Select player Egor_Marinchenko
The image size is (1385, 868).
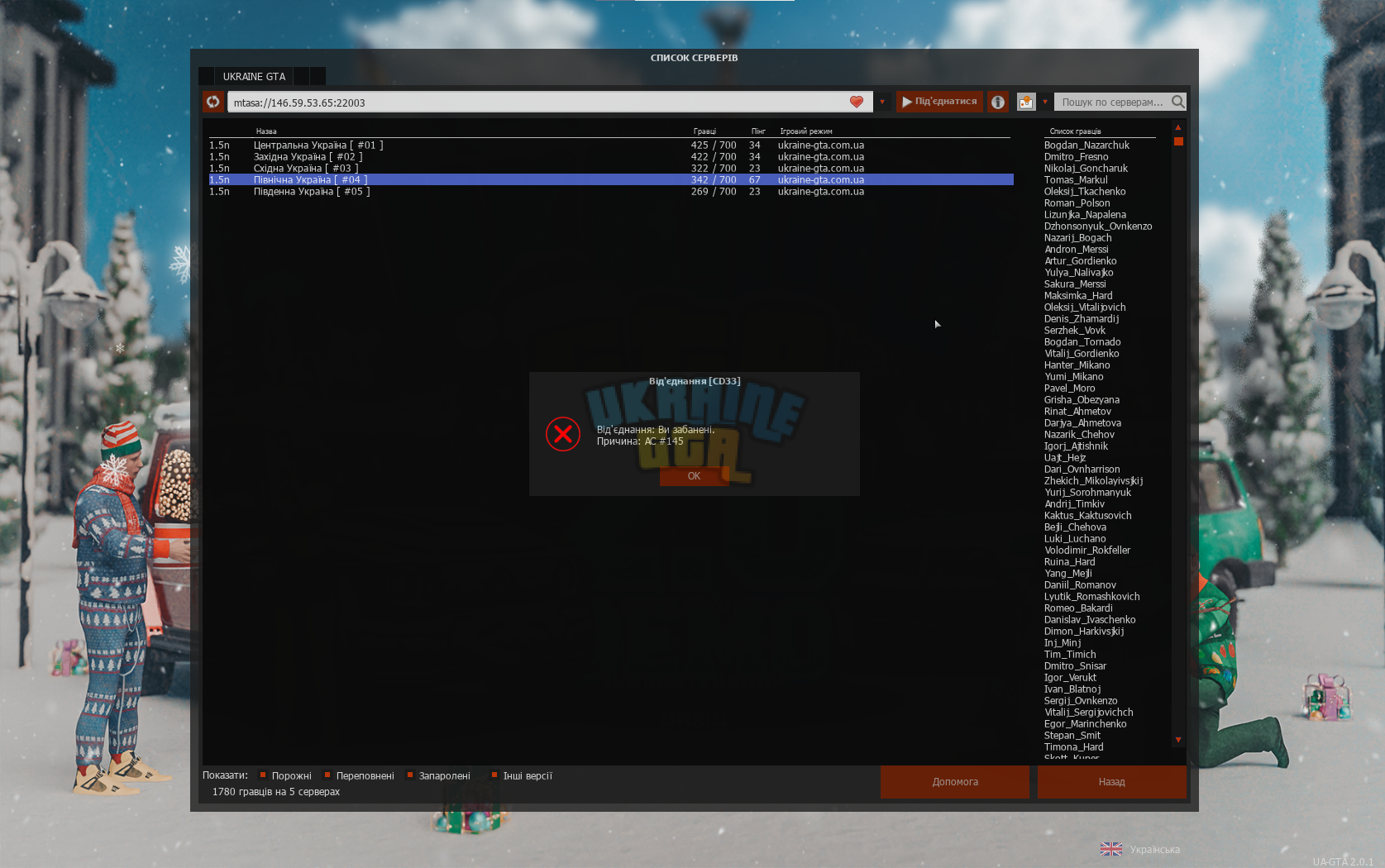1085,724
